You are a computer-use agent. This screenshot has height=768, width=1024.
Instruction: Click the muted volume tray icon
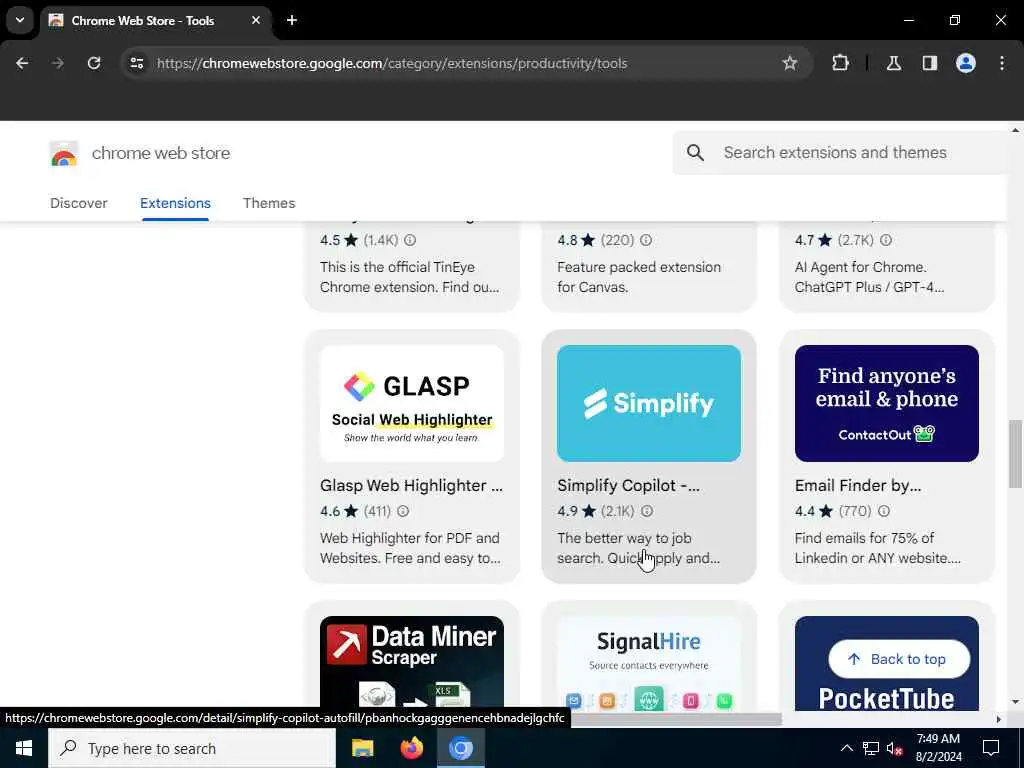(895, 748)
